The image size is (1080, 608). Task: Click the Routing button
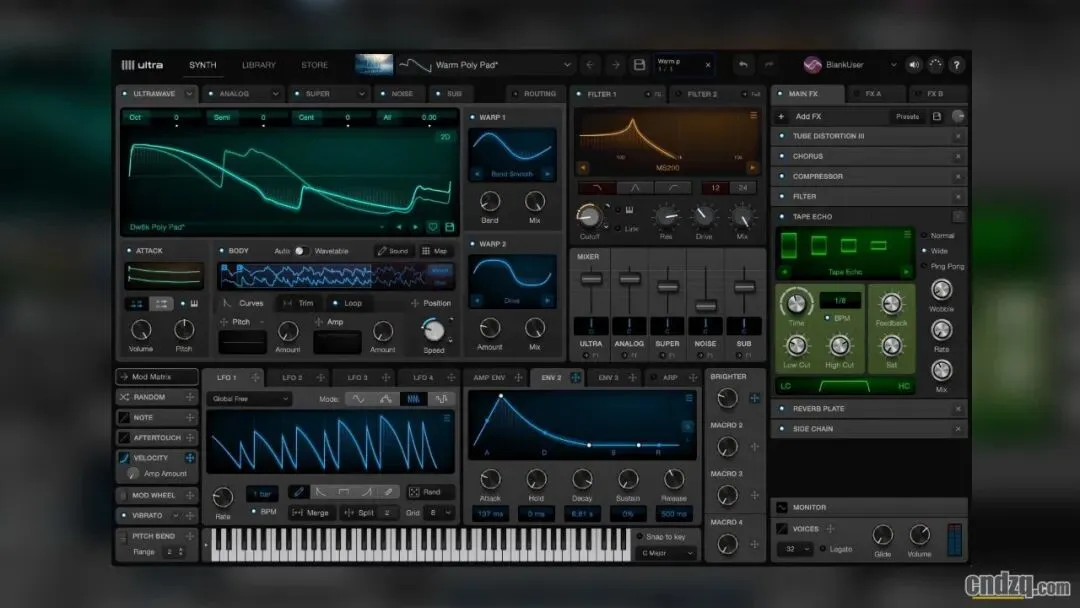tap(534, 94)
